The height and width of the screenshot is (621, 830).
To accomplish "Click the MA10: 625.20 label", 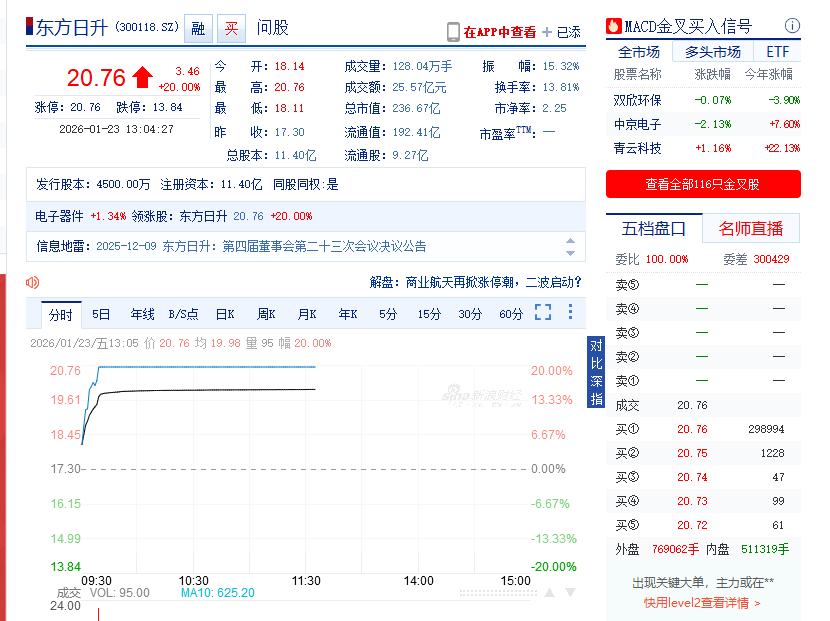I will (x=218, y=593).
